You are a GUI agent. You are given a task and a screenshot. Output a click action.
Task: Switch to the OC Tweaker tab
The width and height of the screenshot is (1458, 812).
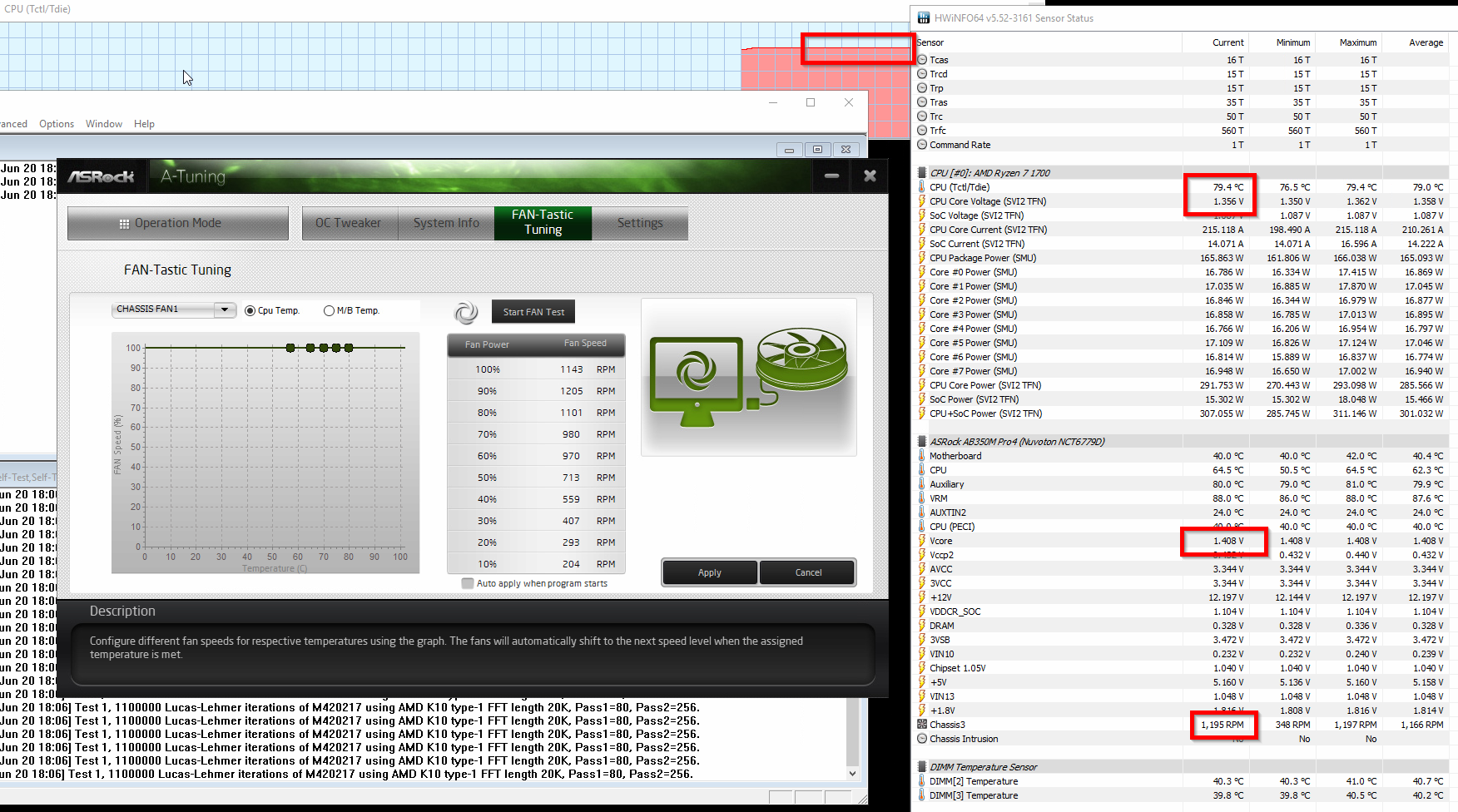(348, 223)
